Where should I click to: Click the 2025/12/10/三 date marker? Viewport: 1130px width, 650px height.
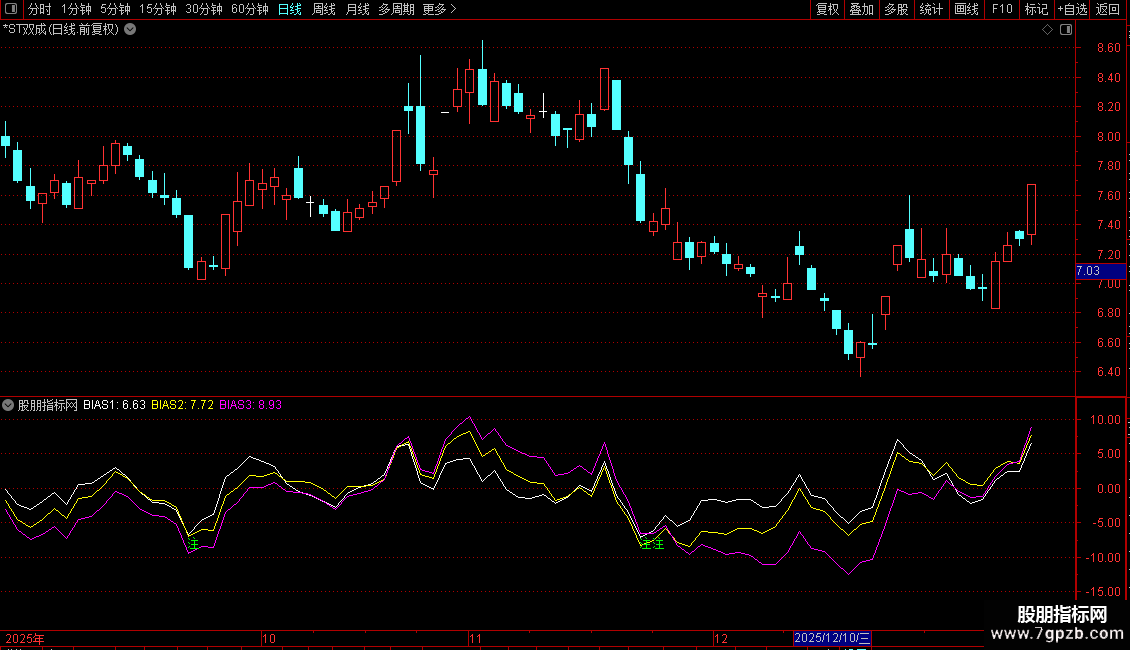pyautogui.click(x=832, y=638)
